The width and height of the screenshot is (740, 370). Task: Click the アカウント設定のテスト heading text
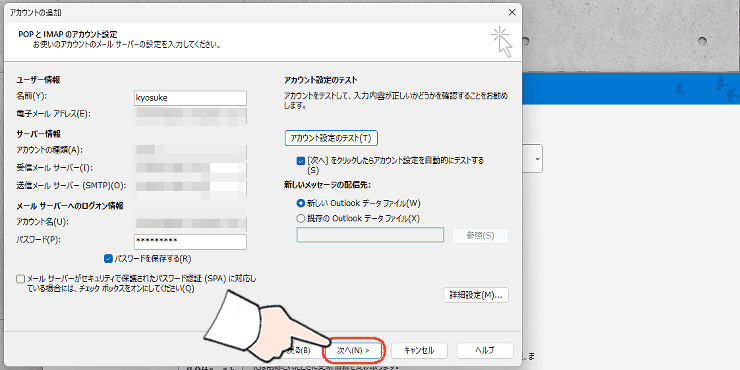pos(321,80)
